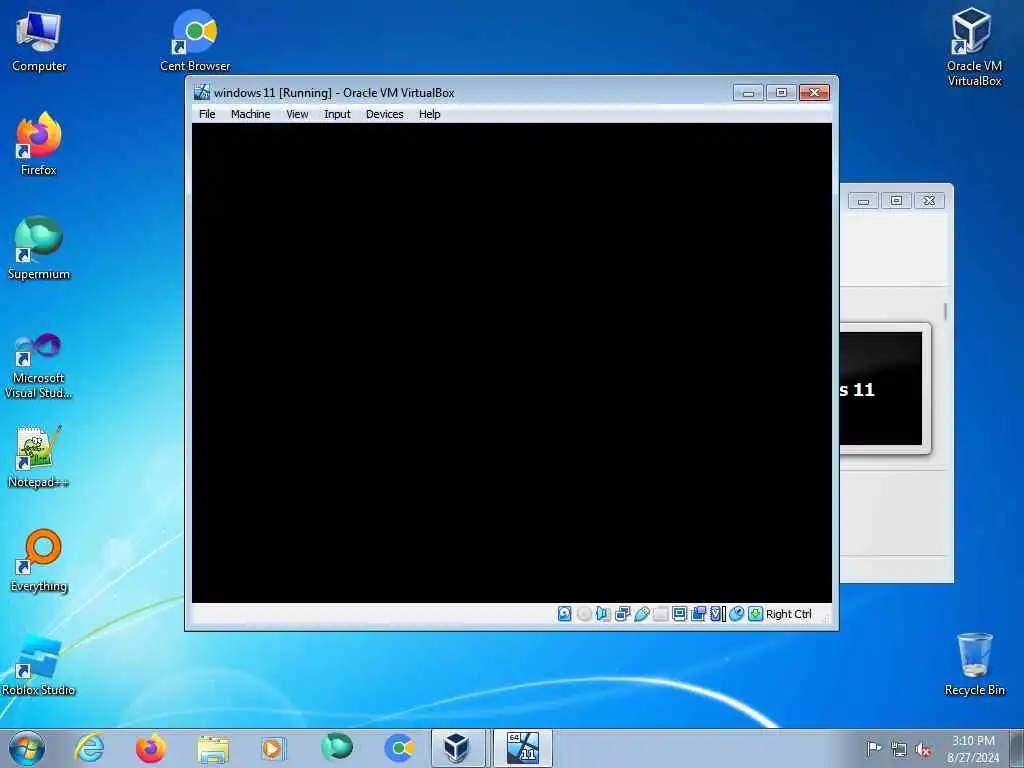This screenshot has height=768, width=1024.
Task: Click the mouse integration status icon
Action: pyautogui.click(x=737, y=614)
